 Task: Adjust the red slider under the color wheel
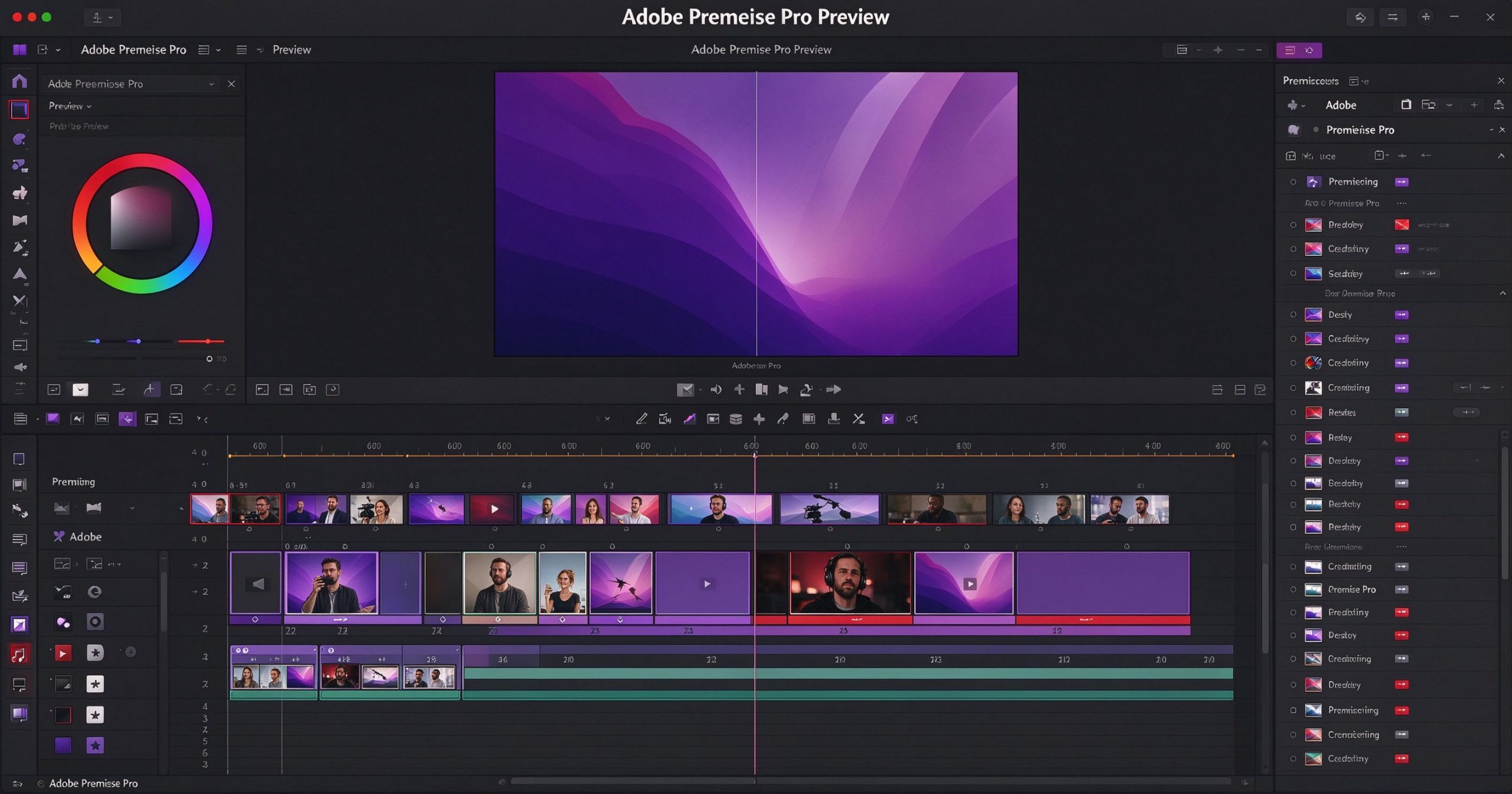click(207, 341)
